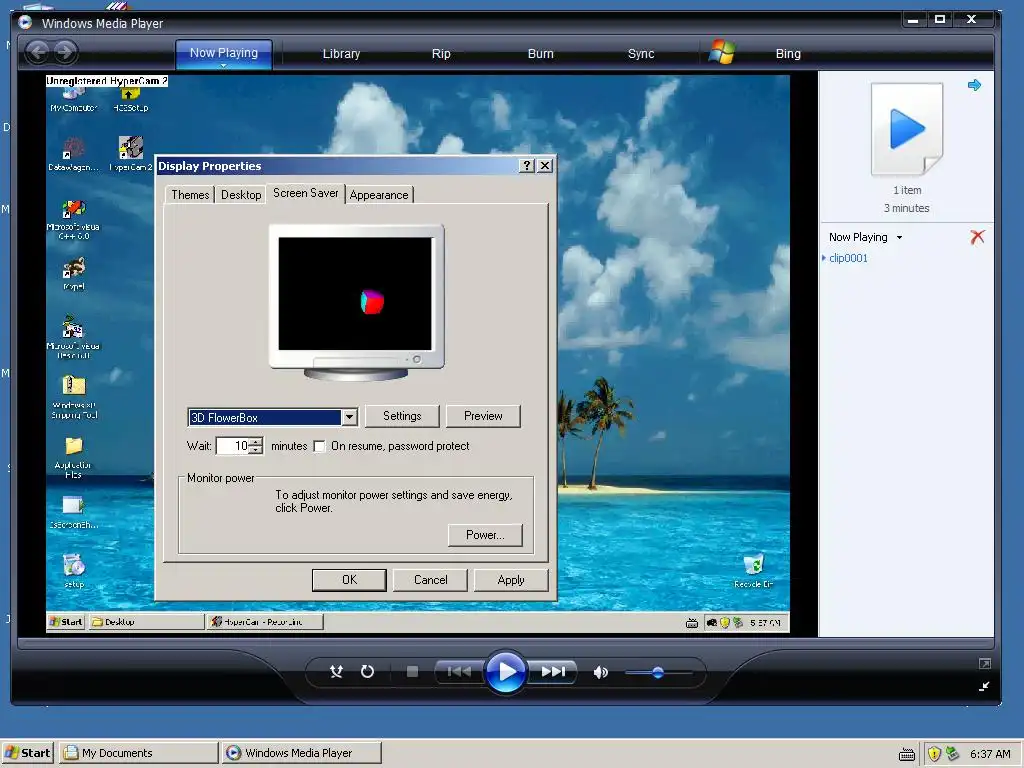
Task: Skip to the previous track
Action: pos(459,671)
